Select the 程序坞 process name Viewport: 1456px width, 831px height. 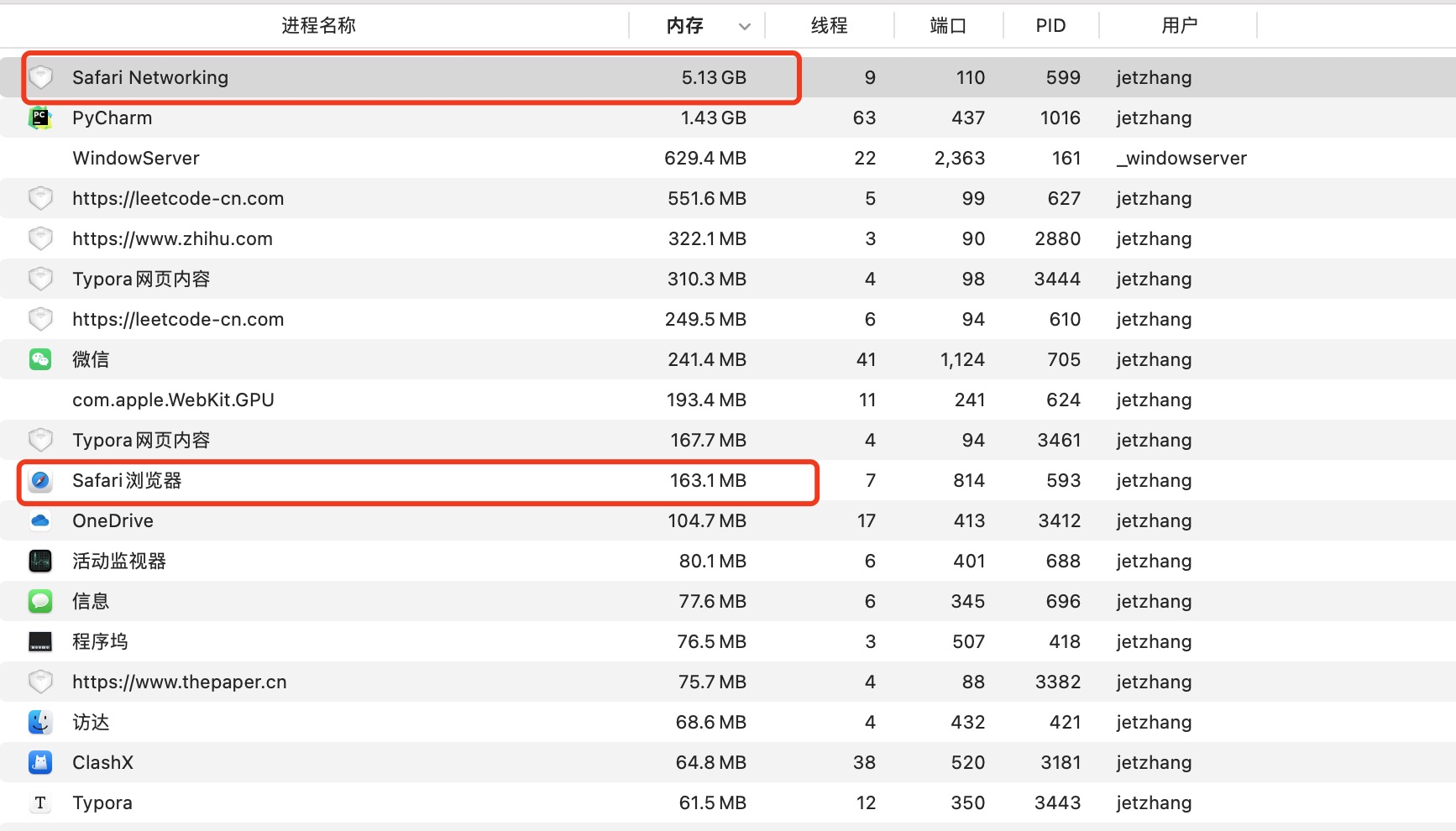pyautogui.click(x=100, y=641)
